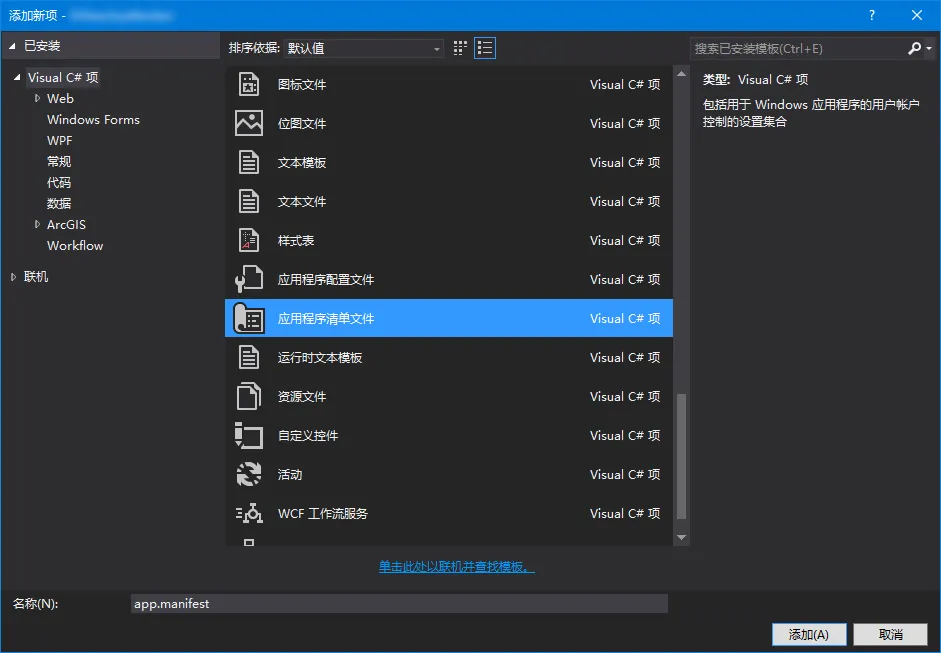Switch to medium icons list view
This screenshot has width=941, height=653.
pos(485,48)
